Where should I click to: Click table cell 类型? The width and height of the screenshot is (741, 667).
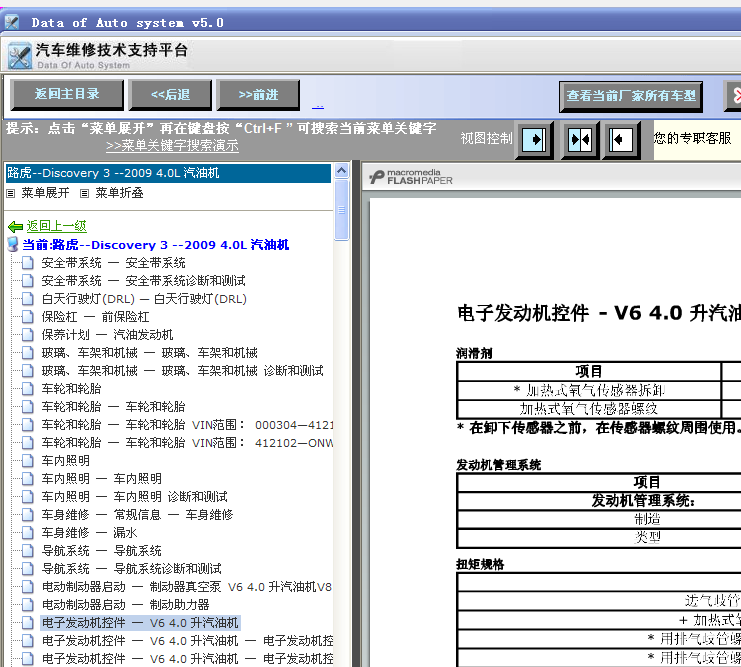point(647,537)
